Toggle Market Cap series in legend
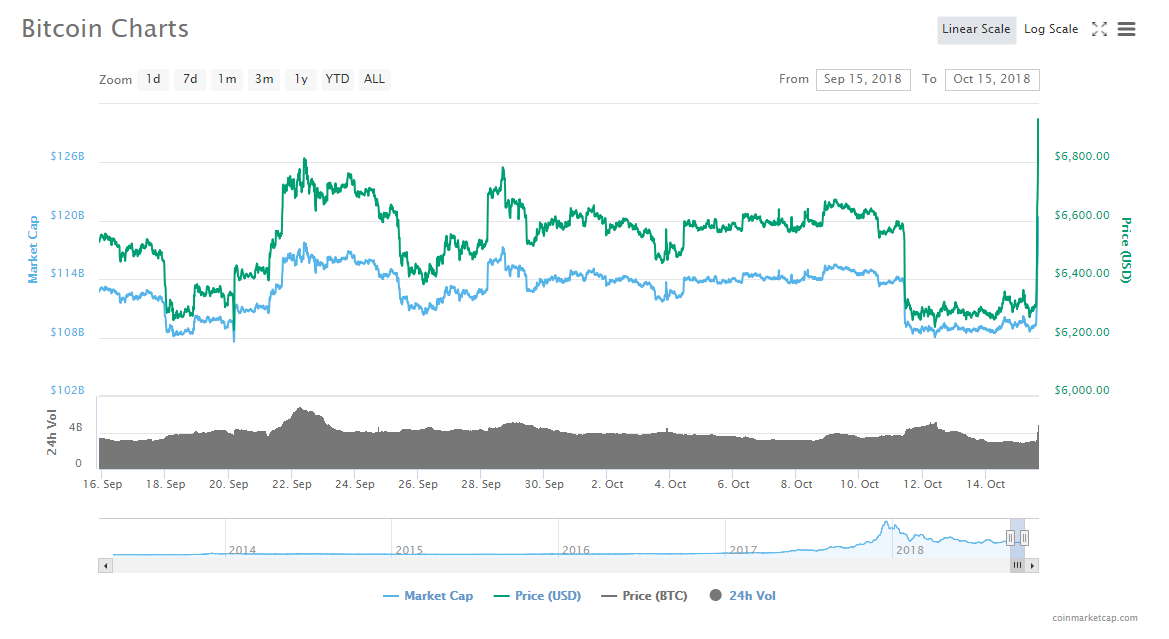This screenshot has width=1169, height=639. [x=428, y=596]
